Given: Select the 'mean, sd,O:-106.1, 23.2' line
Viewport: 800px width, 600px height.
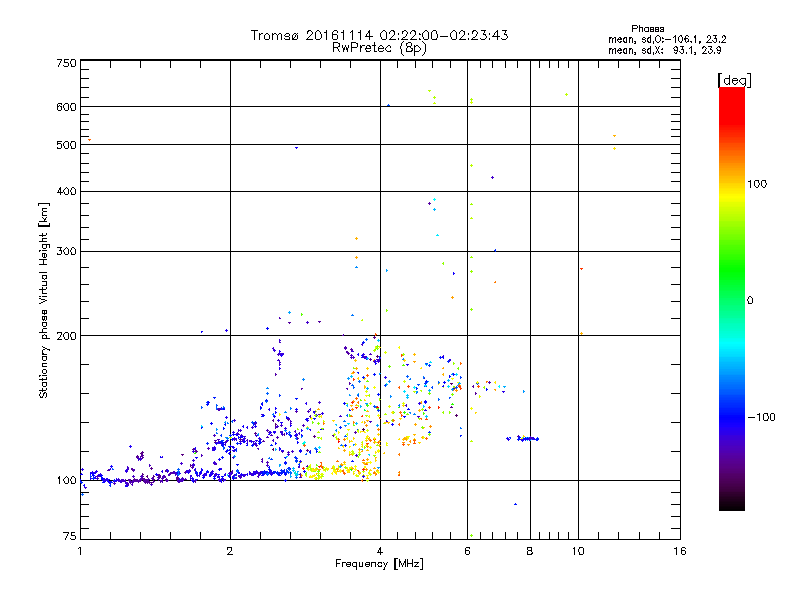Looking at the screenshot, I should [x=667, y=39].
